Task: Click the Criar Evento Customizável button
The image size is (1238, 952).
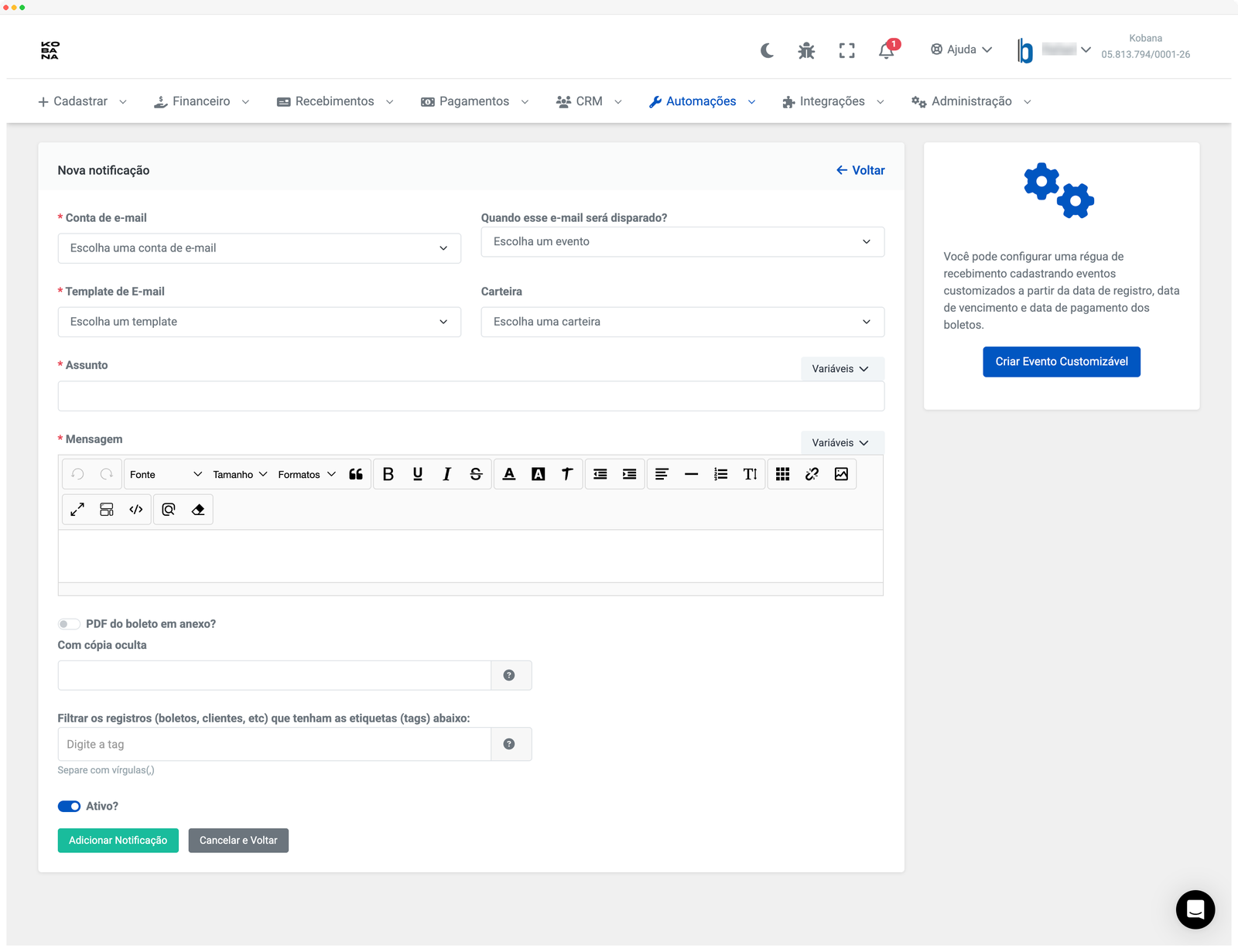Action: (1061, 361)
